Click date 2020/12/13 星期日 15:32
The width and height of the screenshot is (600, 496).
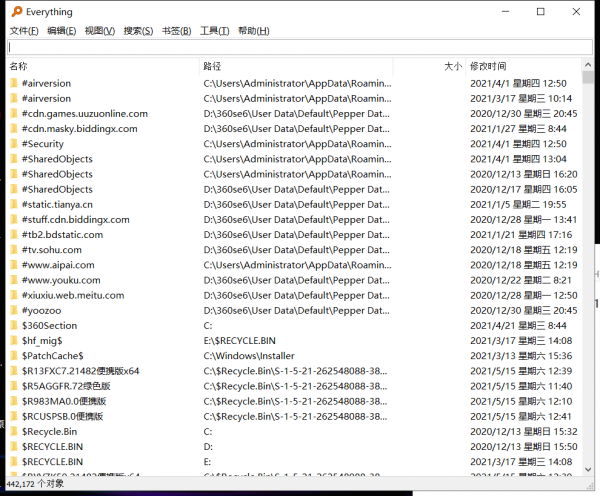click(x=523, y=432)
